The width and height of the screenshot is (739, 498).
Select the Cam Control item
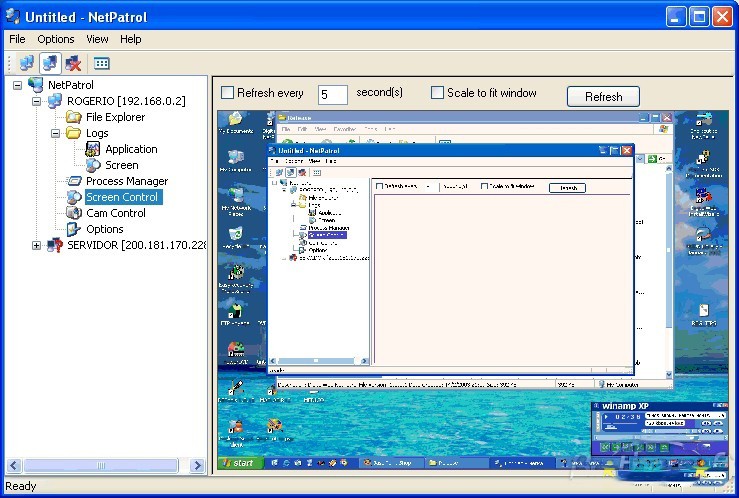[x=115, y=213]
